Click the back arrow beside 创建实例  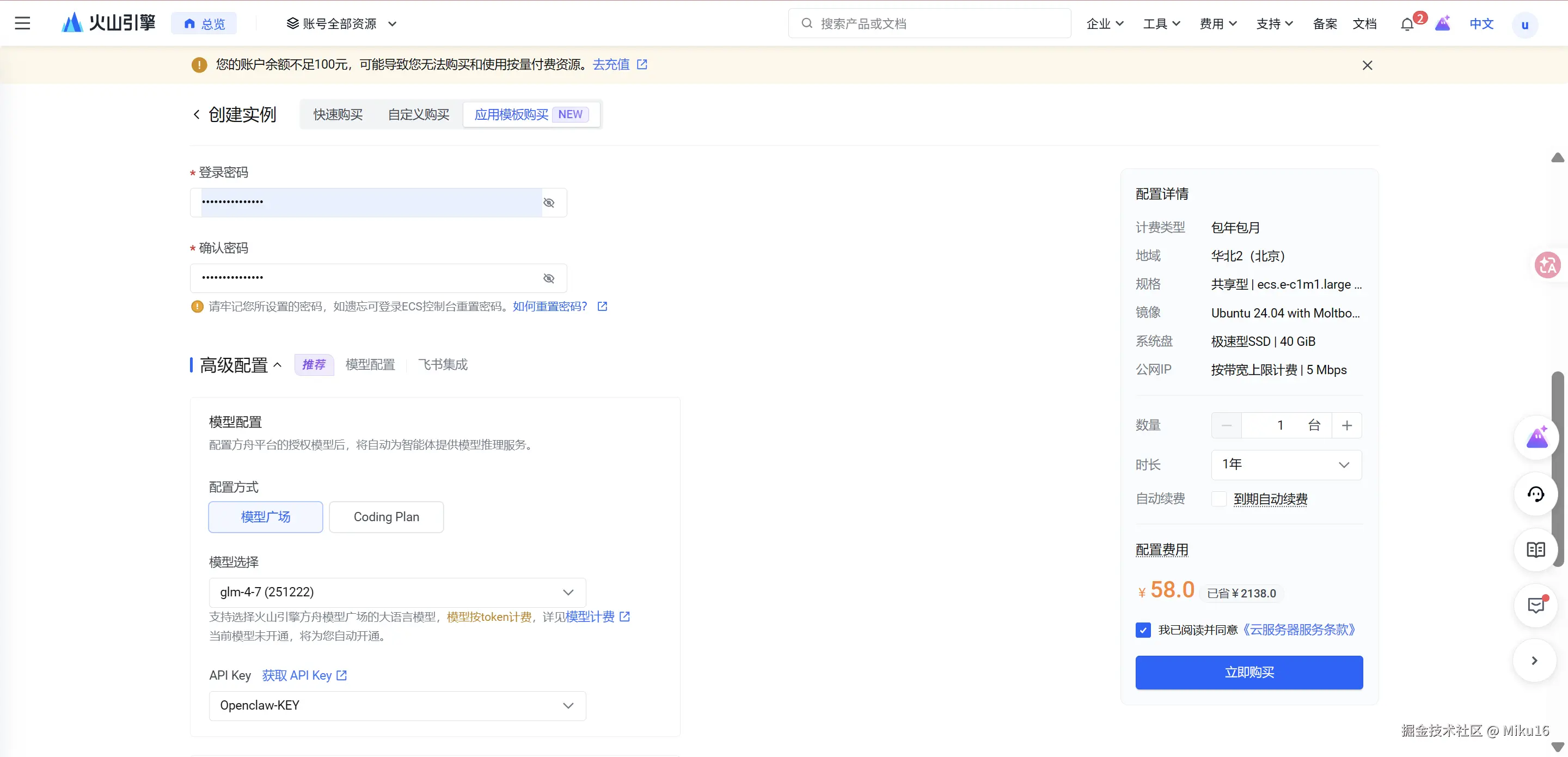point(197,114)
